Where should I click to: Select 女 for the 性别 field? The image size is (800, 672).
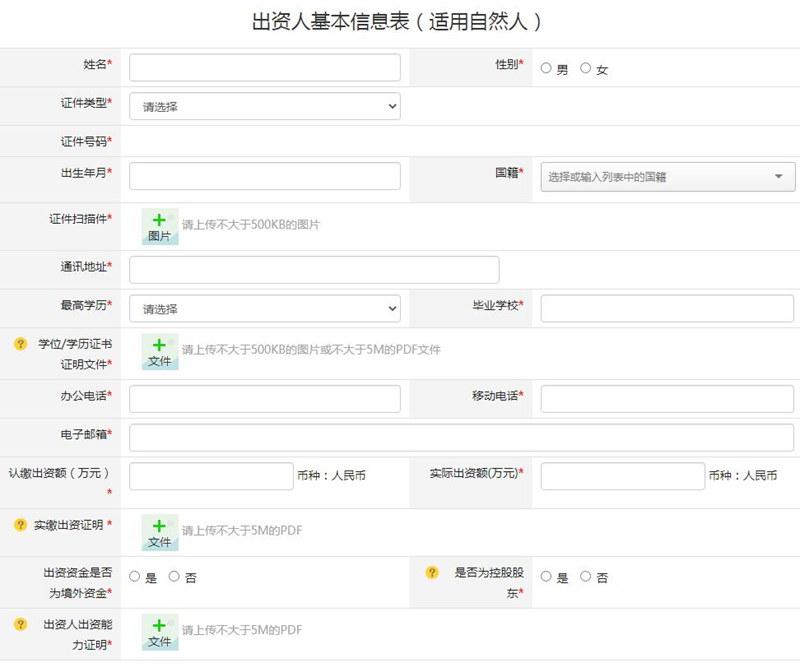click(x=586, y=68)
